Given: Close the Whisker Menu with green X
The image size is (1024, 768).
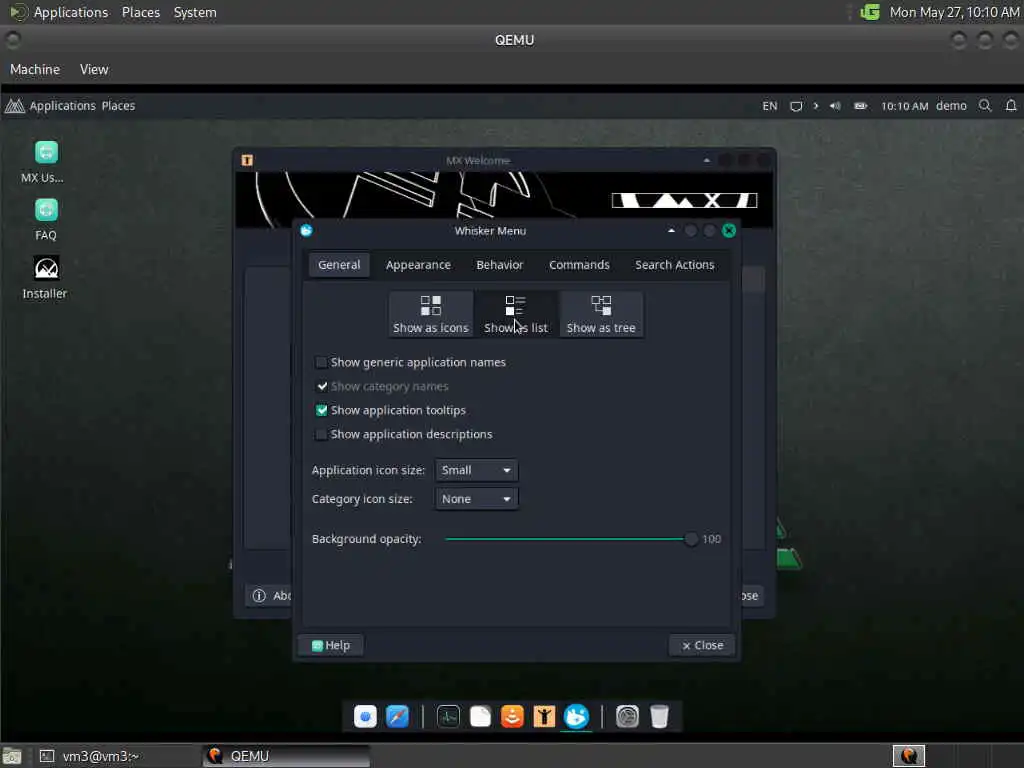Looking at the screenshot, I should 729,231.
